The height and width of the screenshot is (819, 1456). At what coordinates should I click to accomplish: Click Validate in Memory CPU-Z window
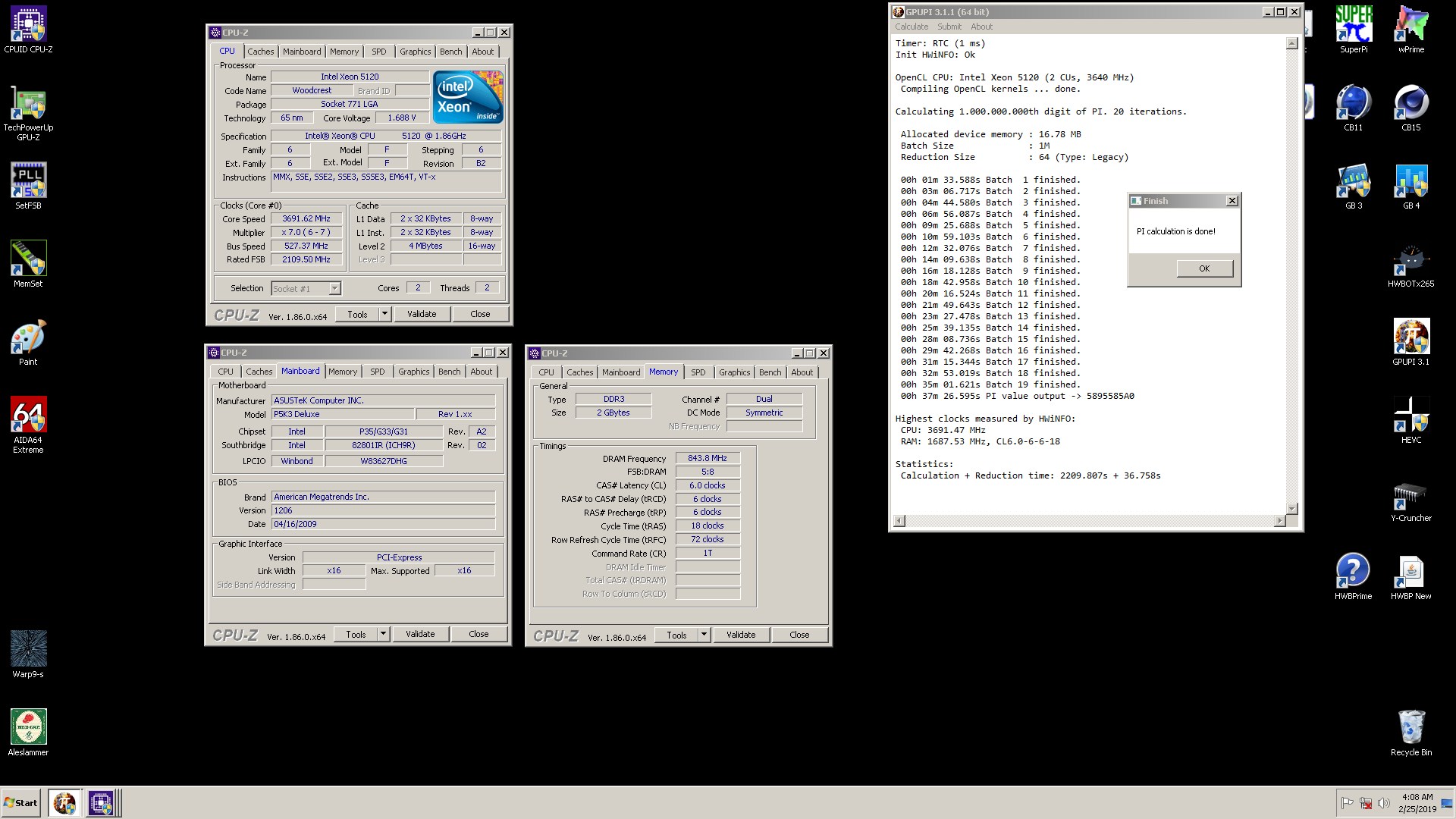(x=741, y=635)
